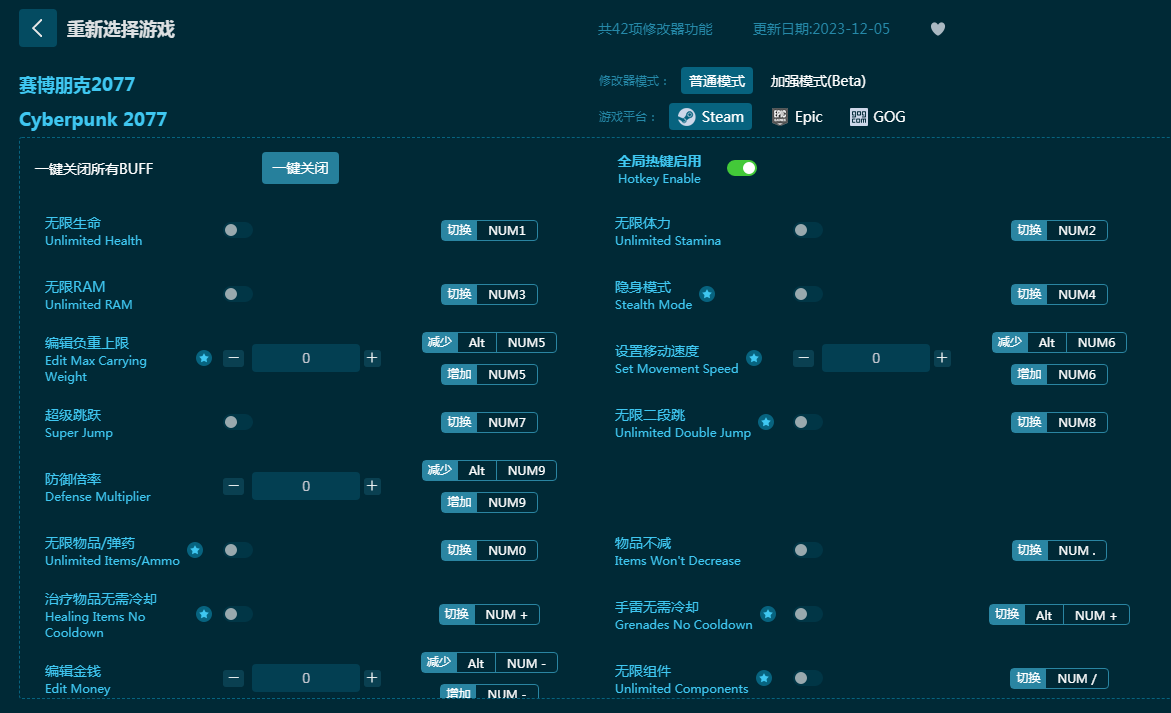Click 切换 NUM0 hotkey for Unlimited Items/Ammo
1171x713 pixels.
click(489, 551)
